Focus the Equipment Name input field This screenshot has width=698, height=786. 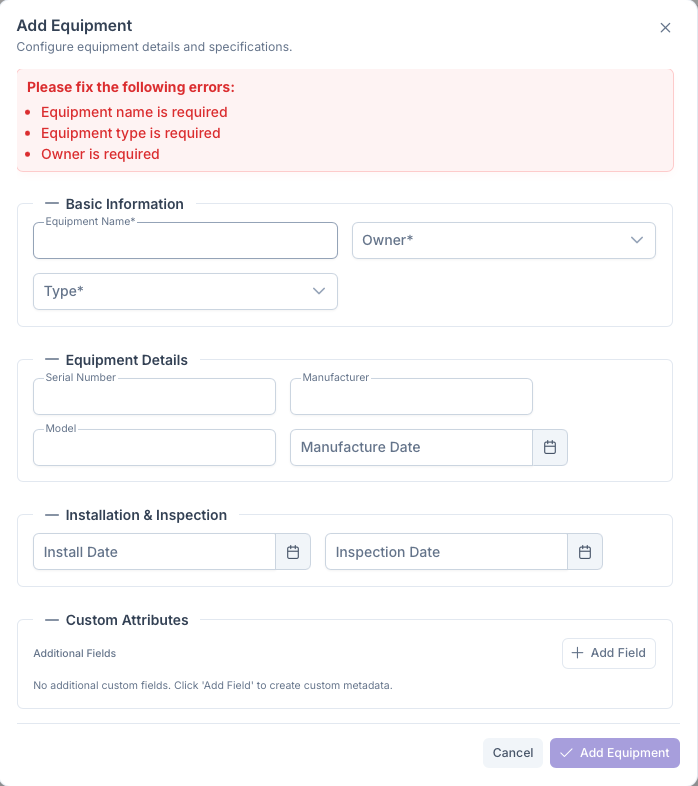(x=185, y=242)
